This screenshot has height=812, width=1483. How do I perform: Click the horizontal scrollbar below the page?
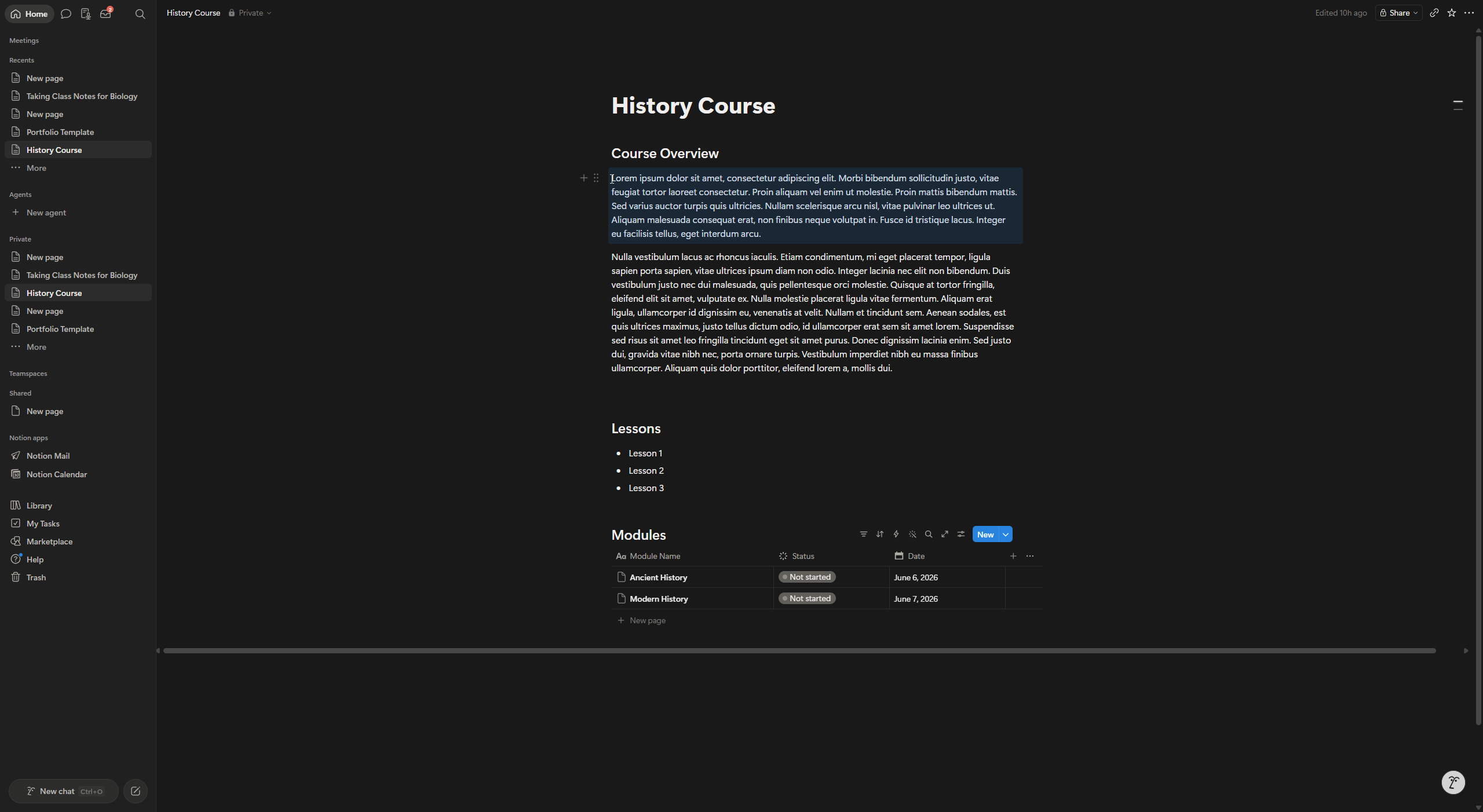pos(799,650)
